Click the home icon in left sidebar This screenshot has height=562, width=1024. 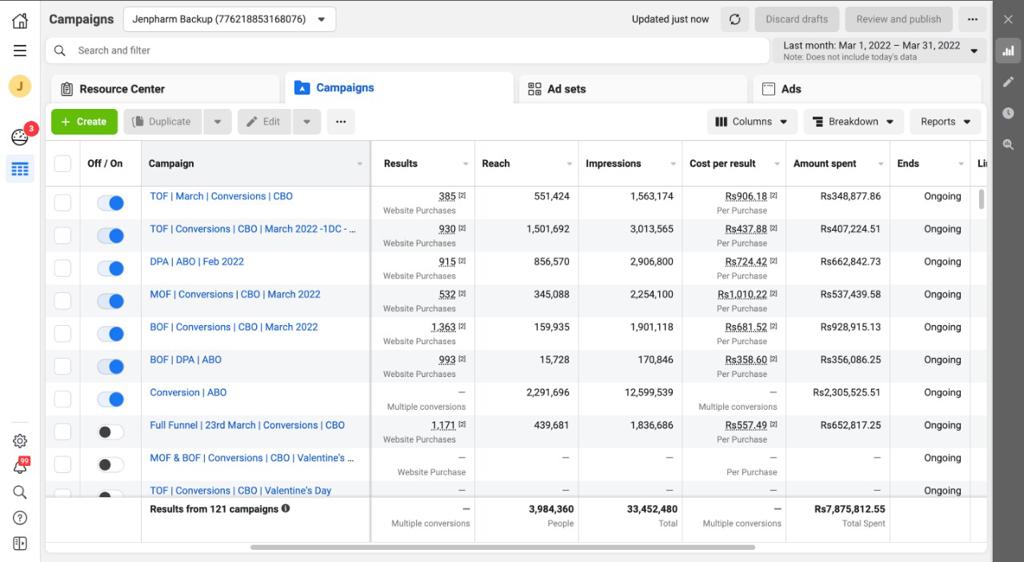tap(20, 20)
